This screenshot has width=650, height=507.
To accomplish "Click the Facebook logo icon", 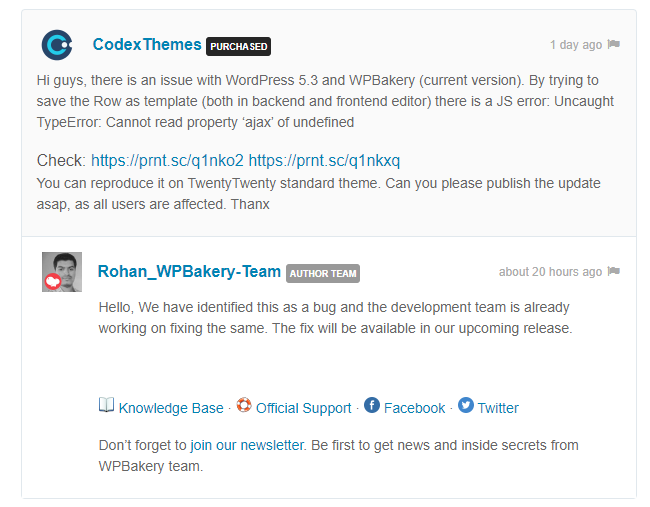I will (x=372, y=405).
